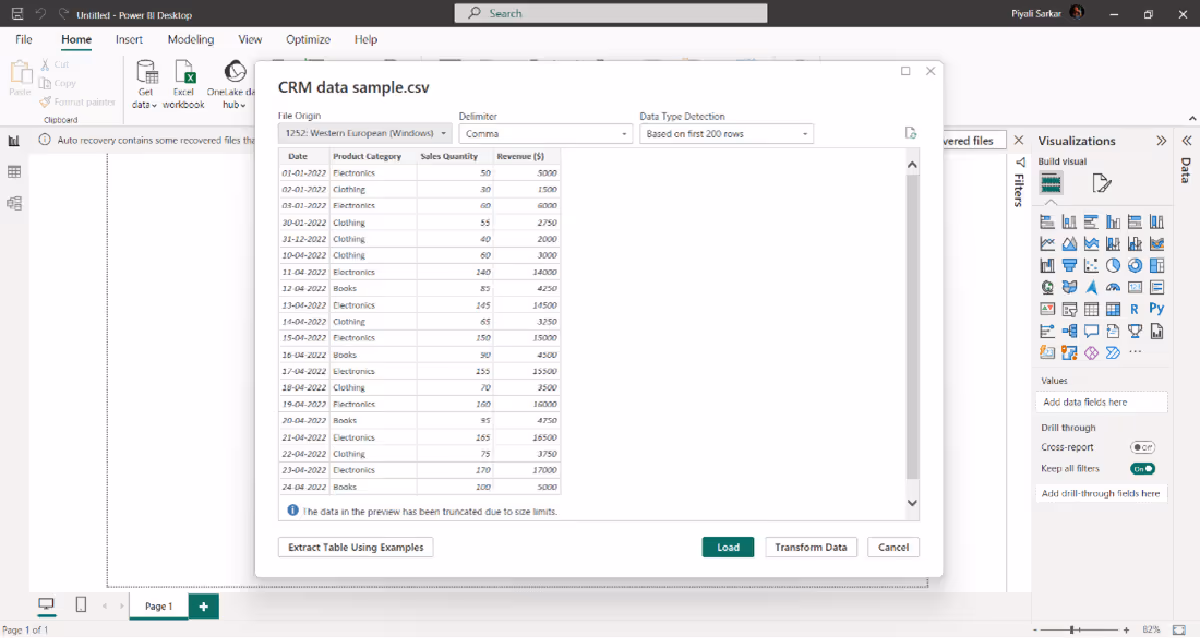Select the Clustered bar chart visual
Screen dimensions: 1200x638
(1091, 222)
